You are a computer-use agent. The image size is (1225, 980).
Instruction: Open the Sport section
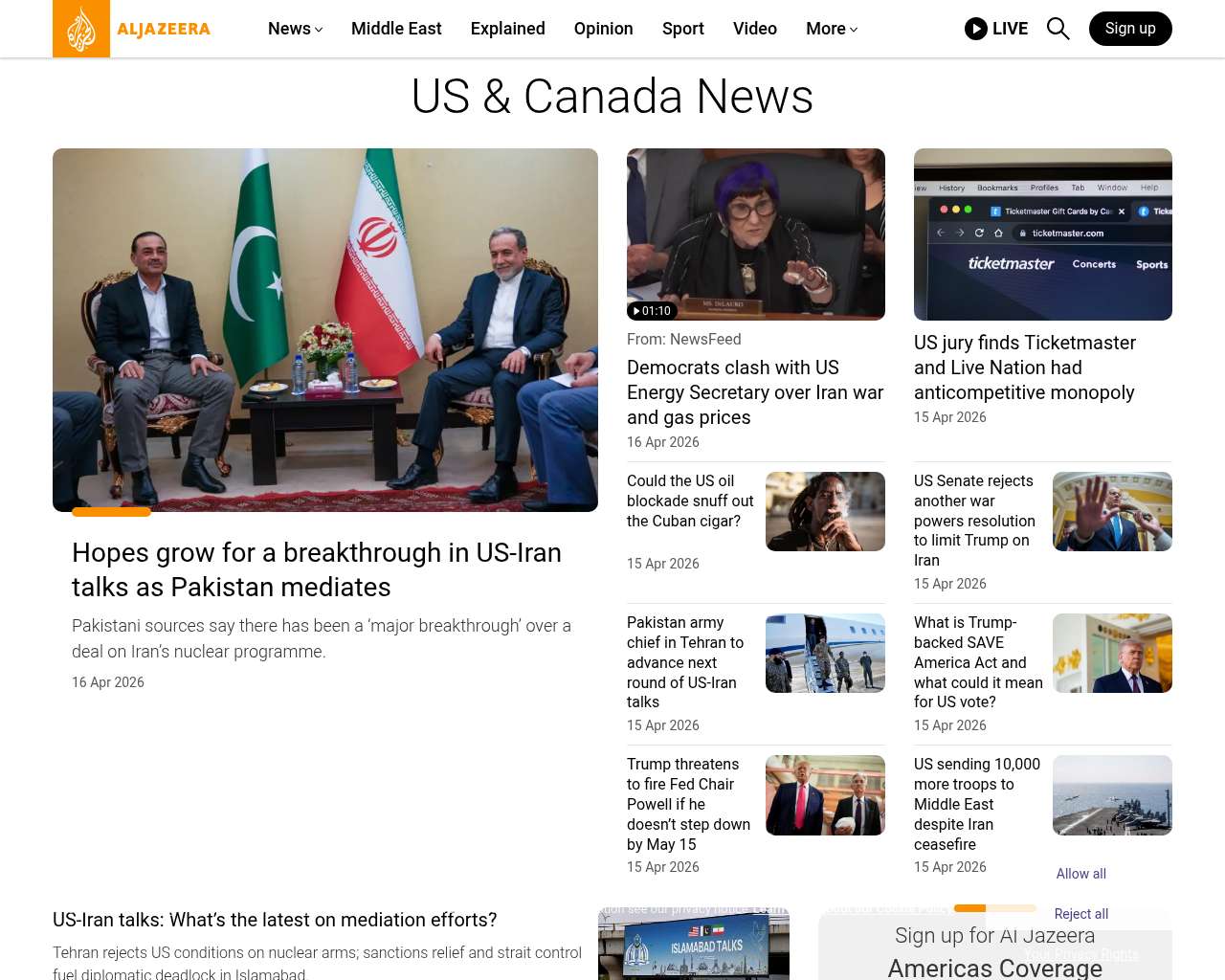[682, 29]
